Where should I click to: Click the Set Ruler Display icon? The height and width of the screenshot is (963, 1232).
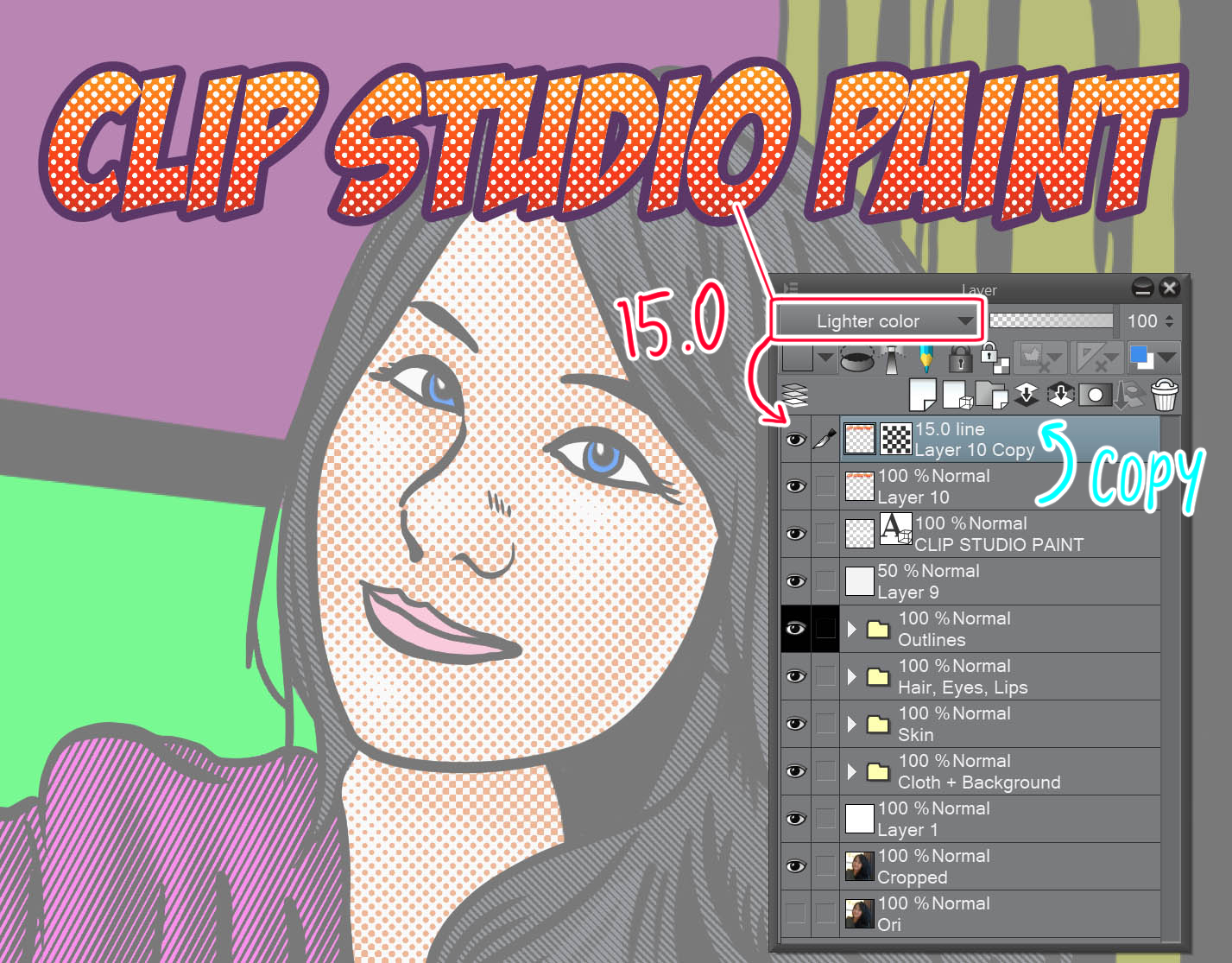point(1090,357)
